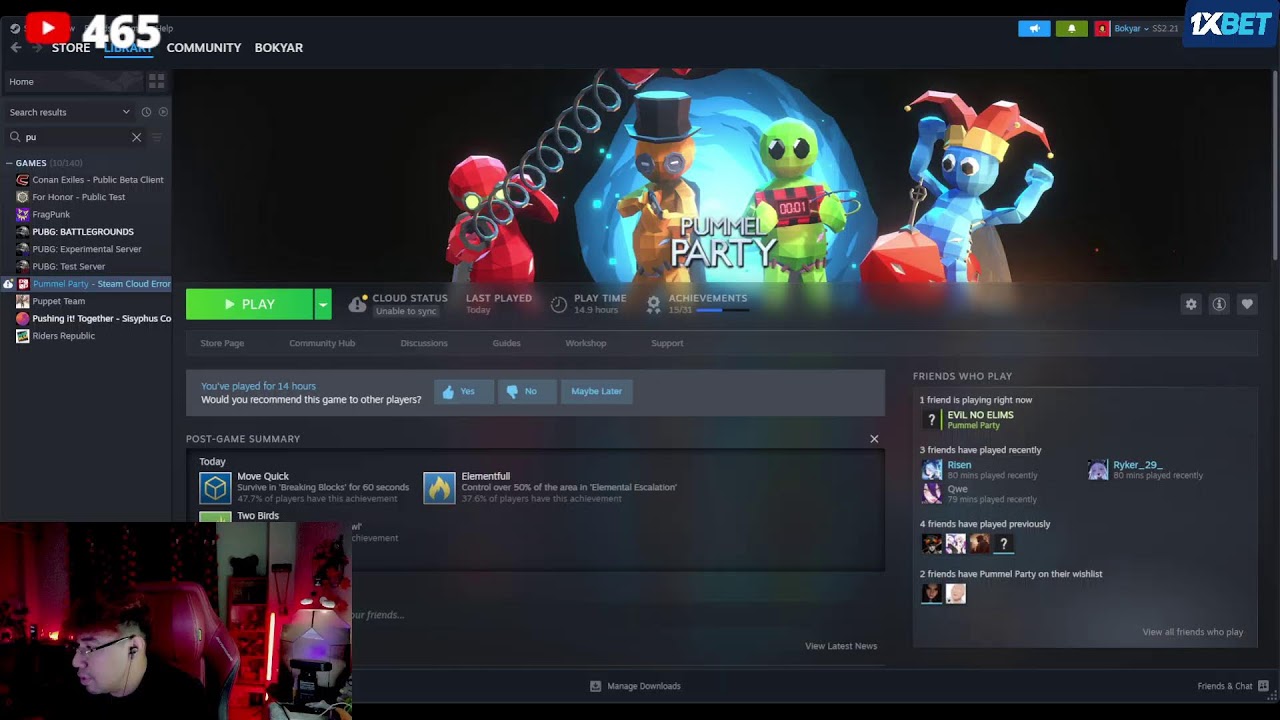The image size is (1280, 720).
Task: Open Move Quick achievement icon
Action: point(215,488)
